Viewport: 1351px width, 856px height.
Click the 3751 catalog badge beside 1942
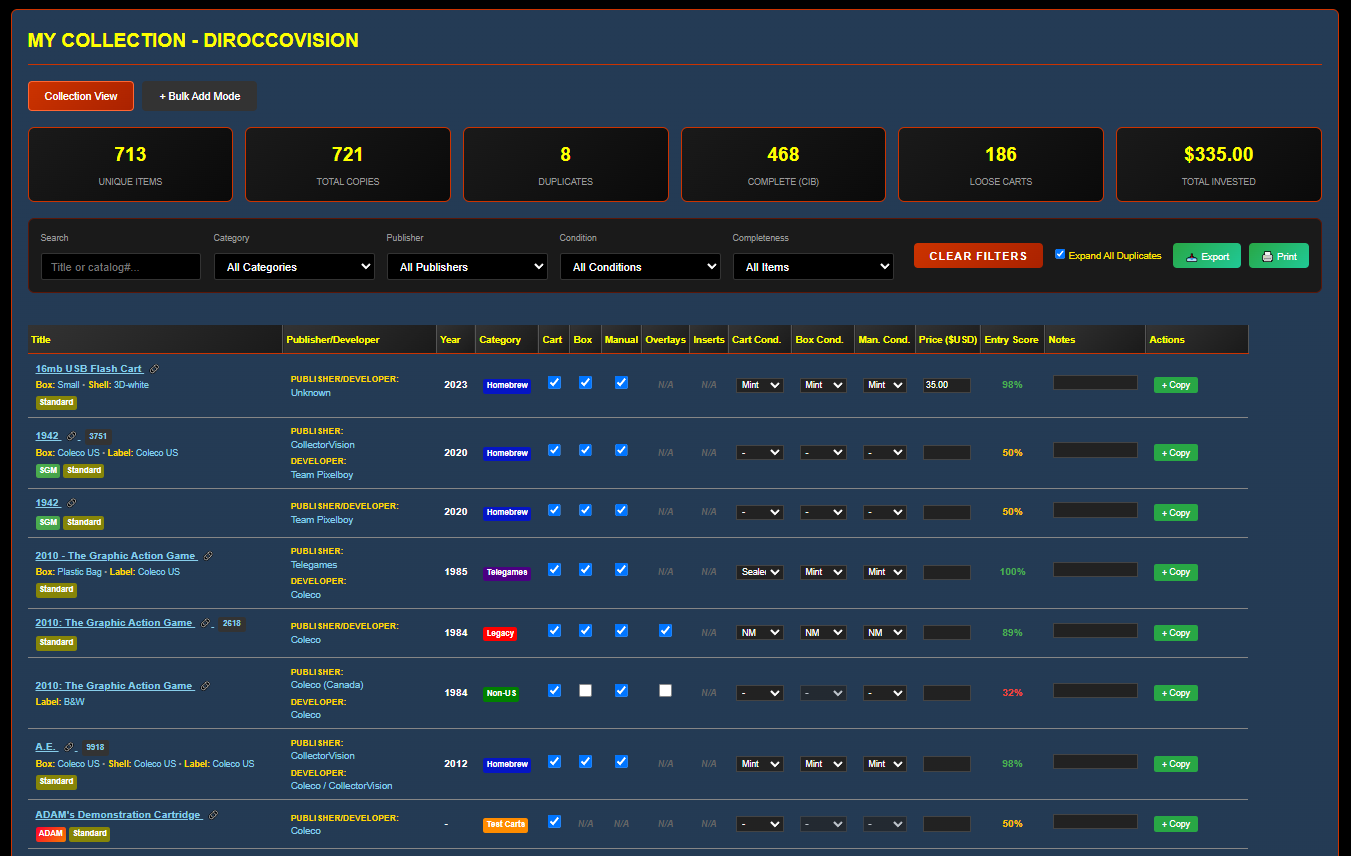click(x=97, y=436)
